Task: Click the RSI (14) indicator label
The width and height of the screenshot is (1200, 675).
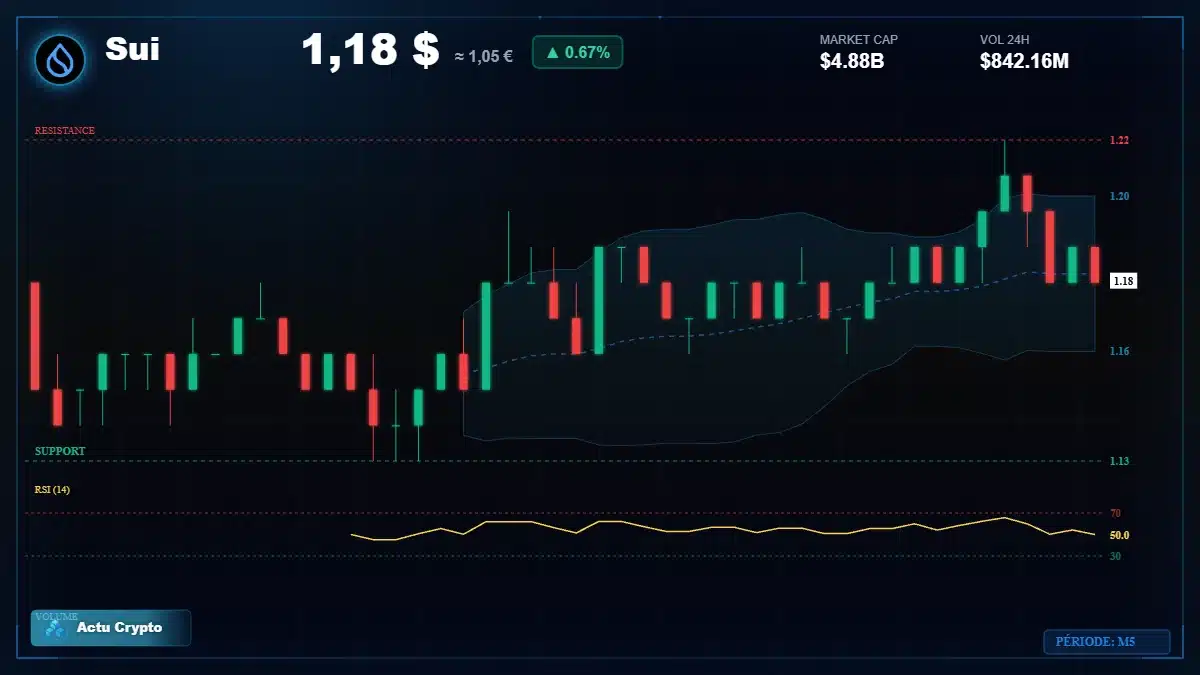Action: [52, 489]
